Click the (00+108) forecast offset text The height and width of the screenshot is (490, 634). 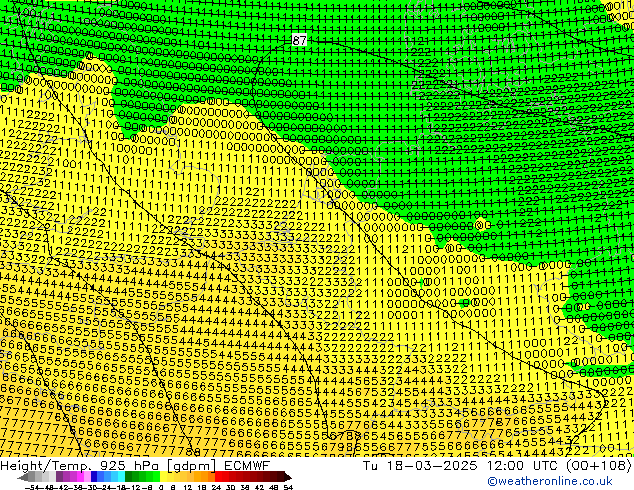click(598, 466)
